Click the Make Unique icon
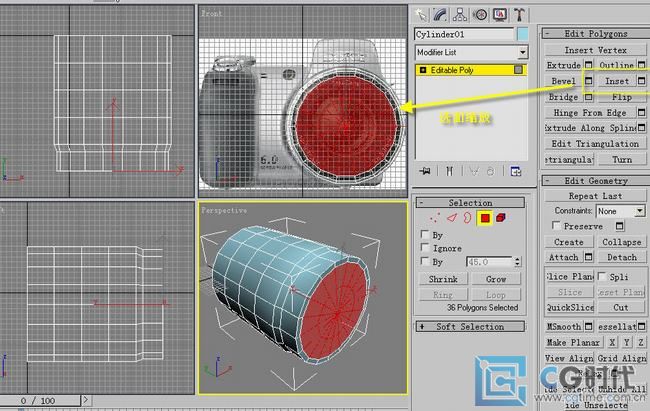Screen dimensions: 650x411 474,171
